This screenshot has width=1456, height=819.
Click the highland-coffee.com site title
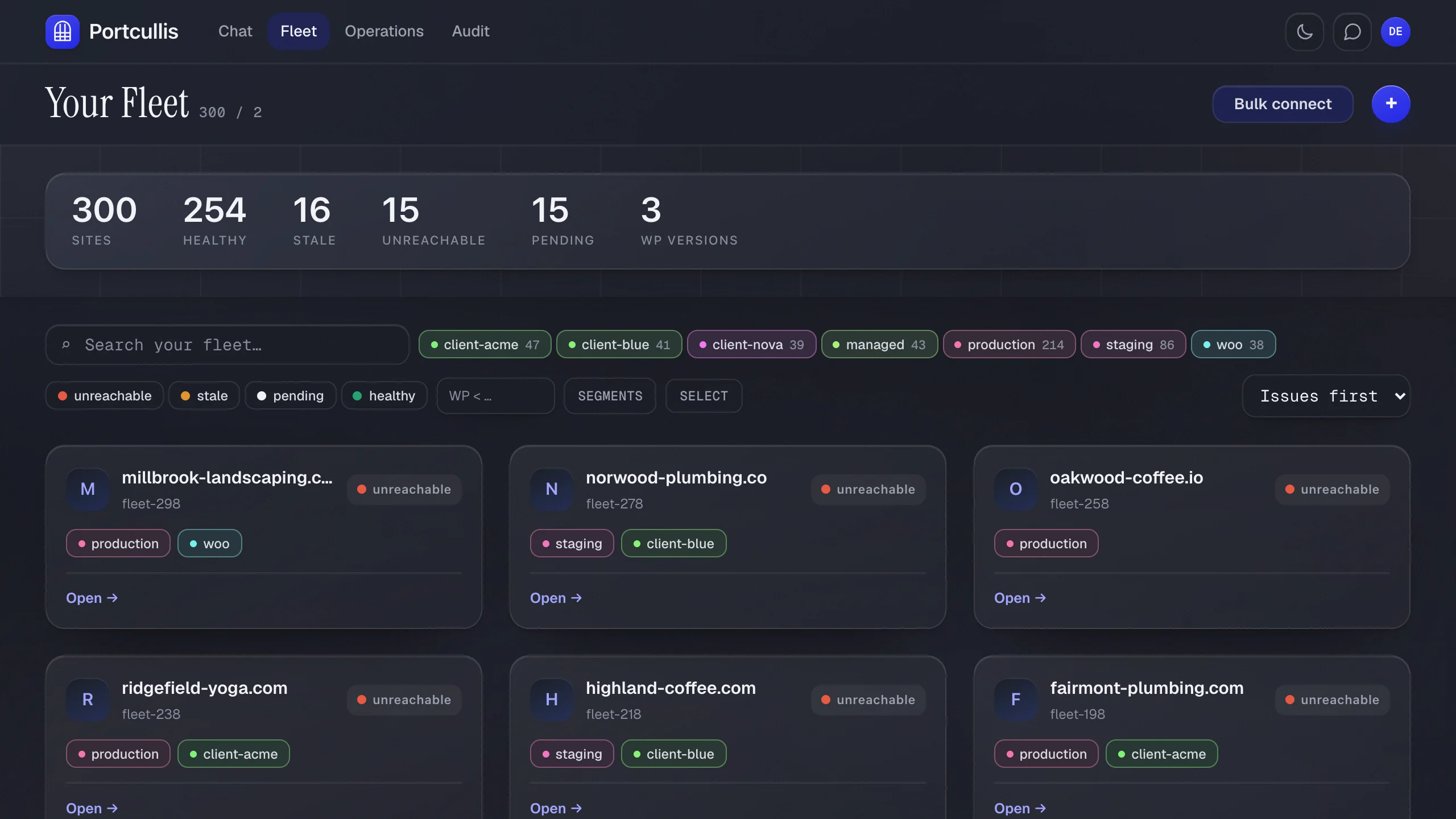[x=671, y=688]
